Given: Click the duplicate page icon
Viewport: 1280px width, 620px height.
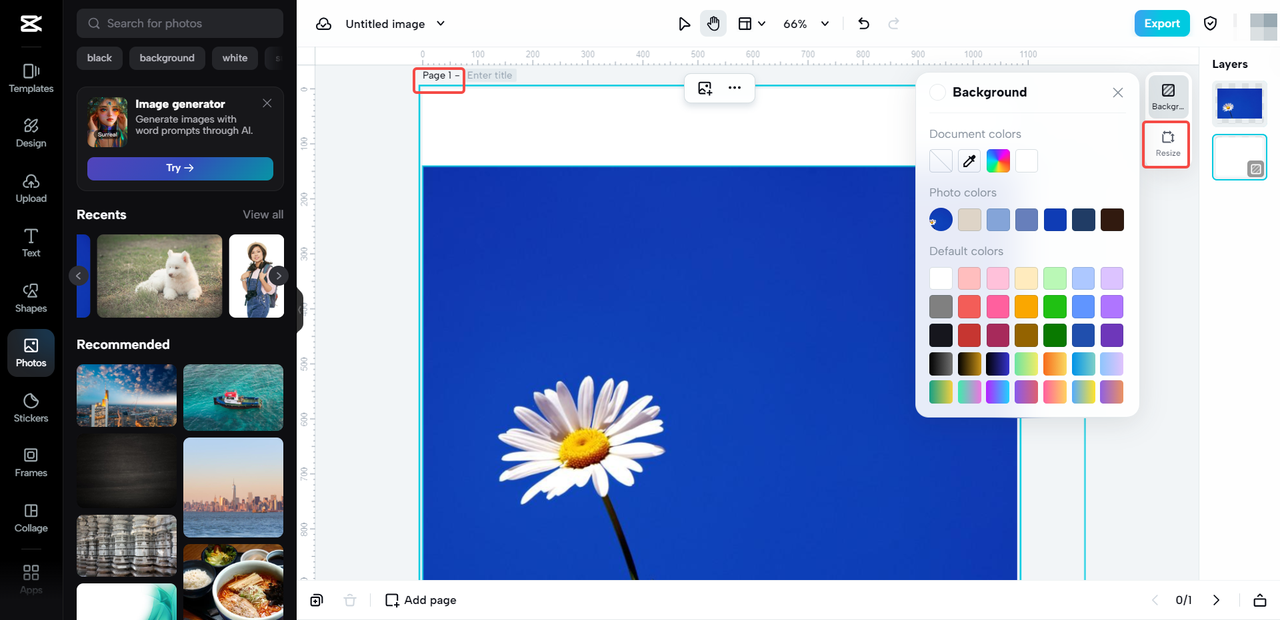Looking at the screenshot, I should (x=316, y=600).
